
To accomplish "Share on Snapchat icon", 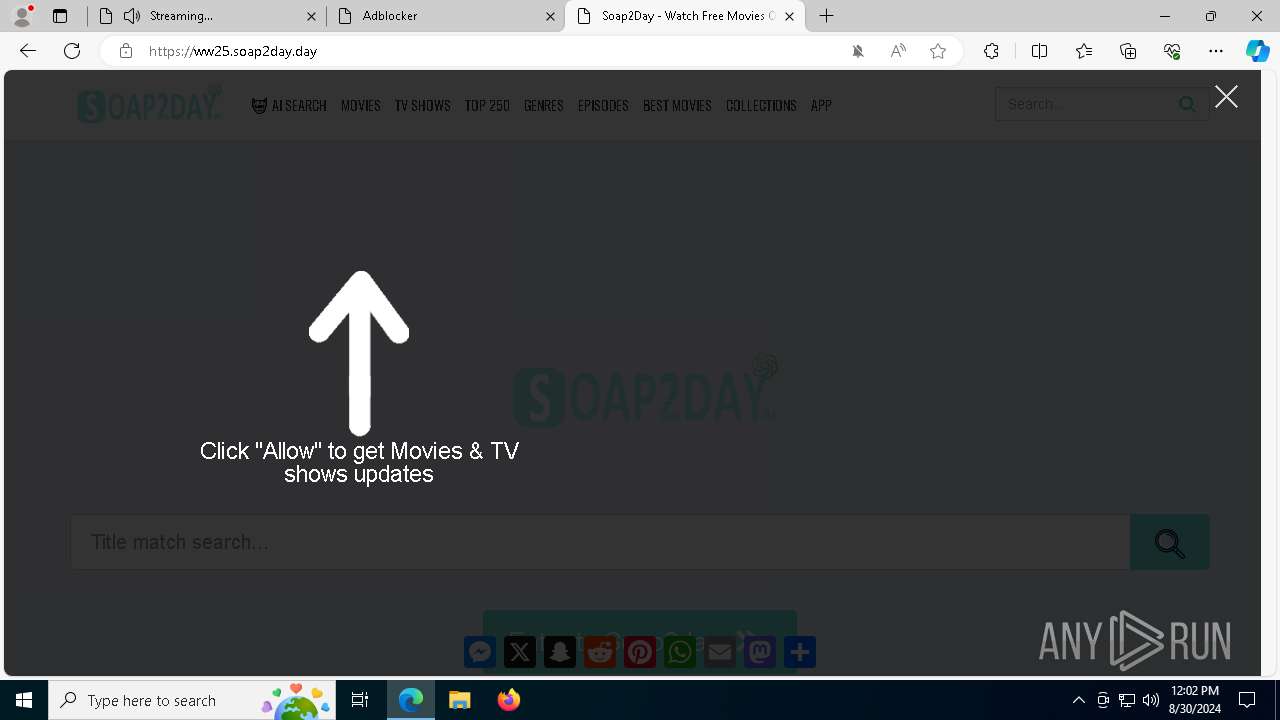I will point(560,652).
